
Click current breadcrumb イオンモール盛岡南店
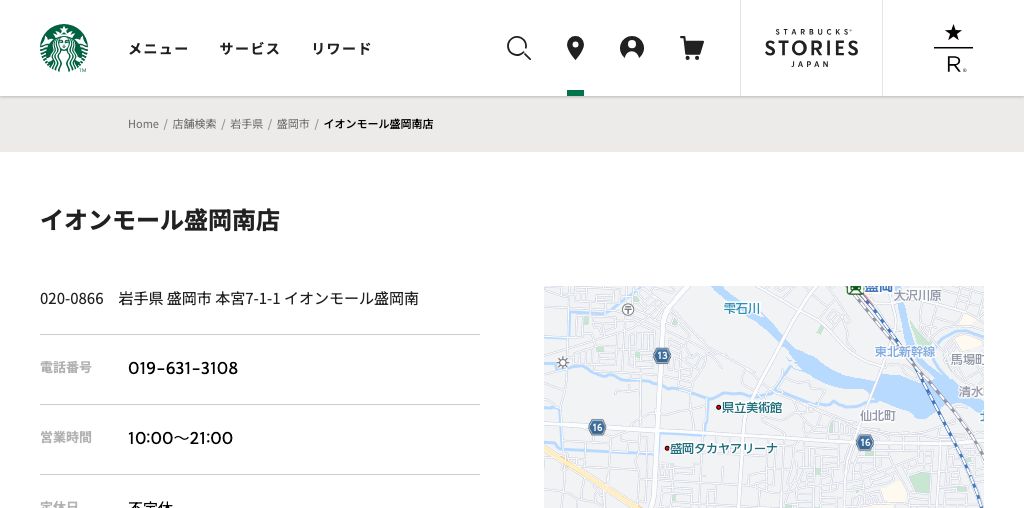[378, 124]
